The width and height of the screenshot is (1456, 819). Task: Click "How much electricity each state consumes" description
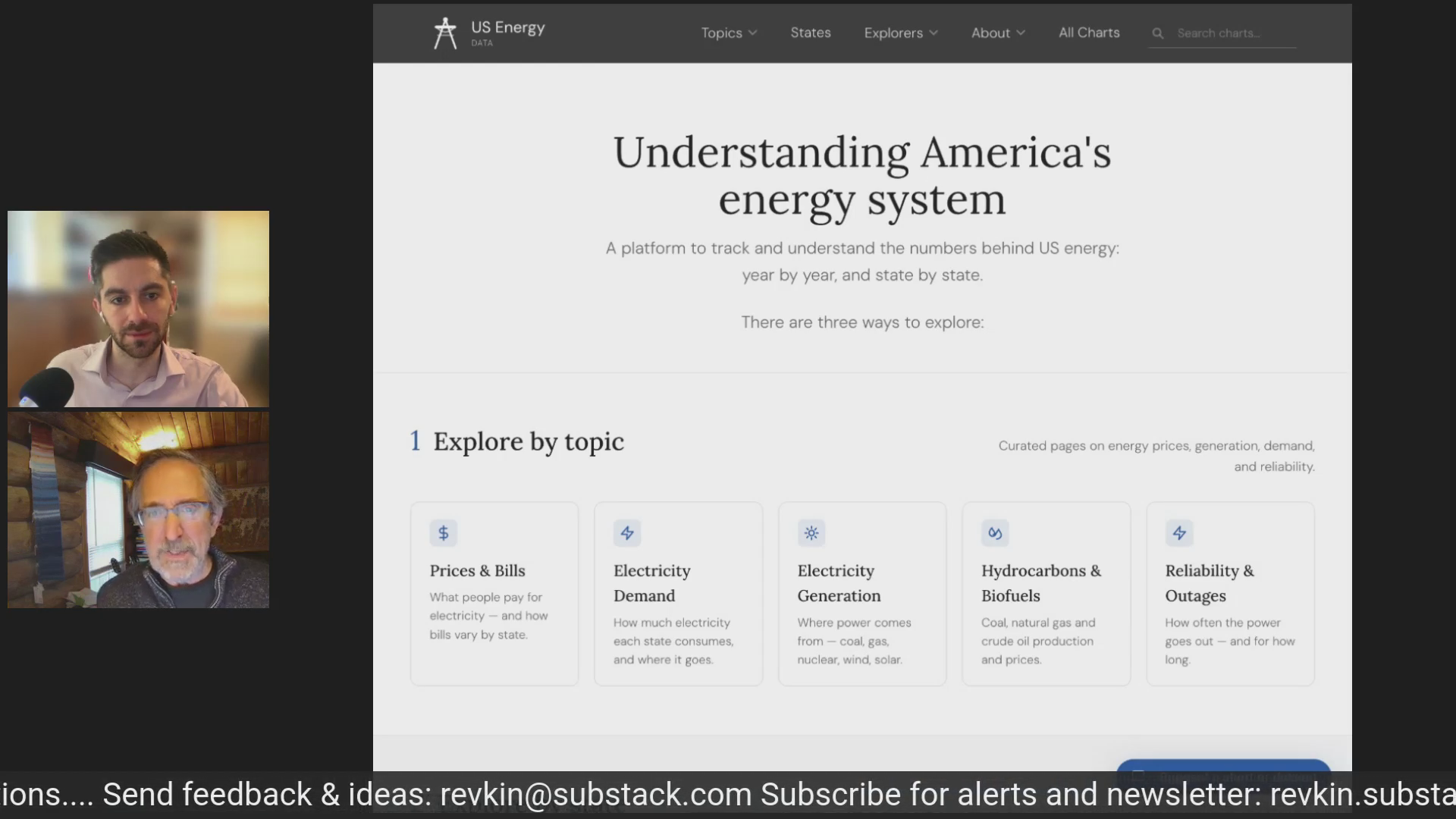[x=673, y=641]
